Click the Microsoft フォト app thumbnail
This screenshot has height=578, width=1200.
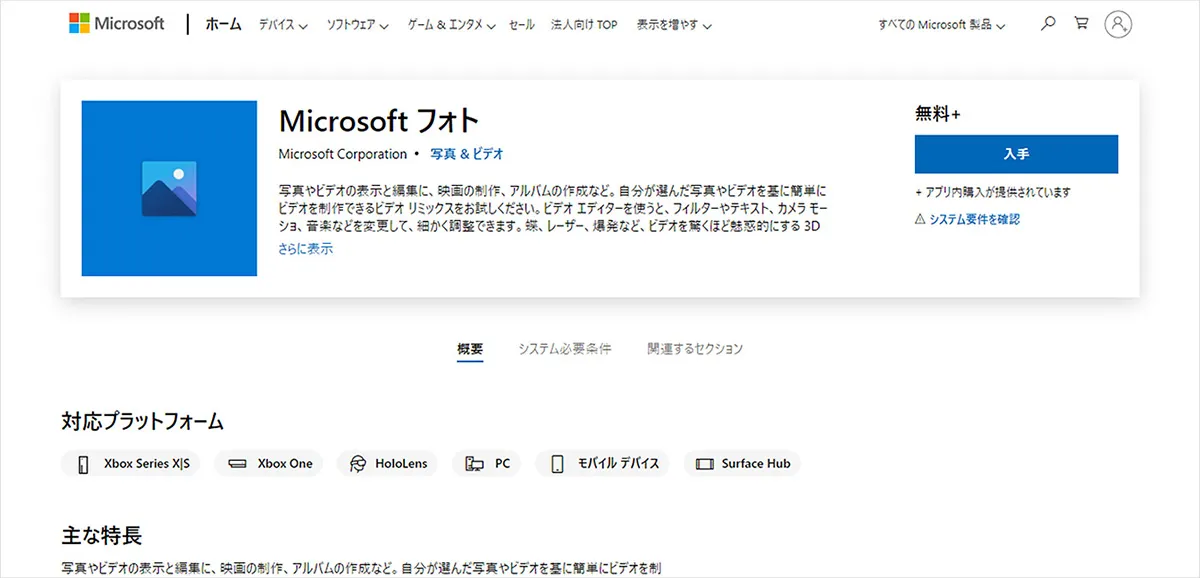coord(168,187)
